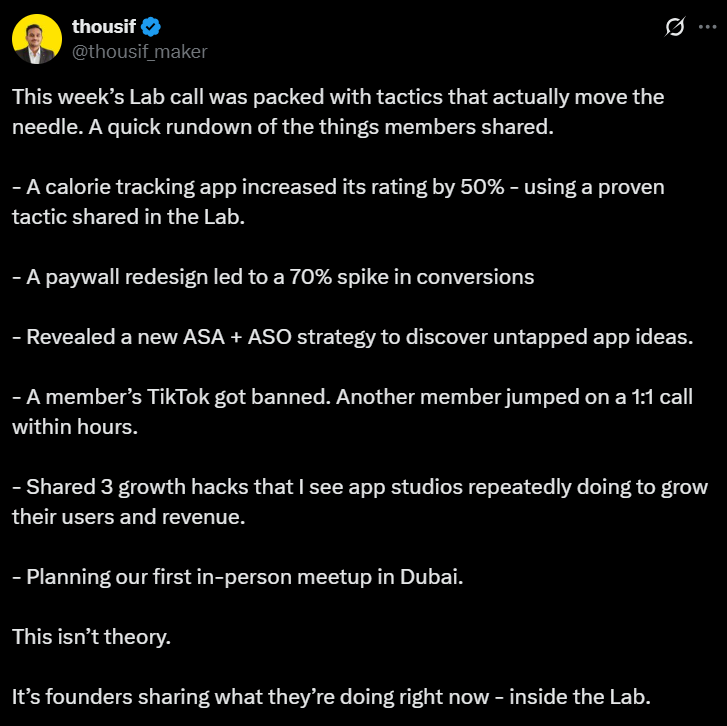Screen dimensions: 727x726
Task: Open the Grok explain-post icon
Action: coord(674,27)
